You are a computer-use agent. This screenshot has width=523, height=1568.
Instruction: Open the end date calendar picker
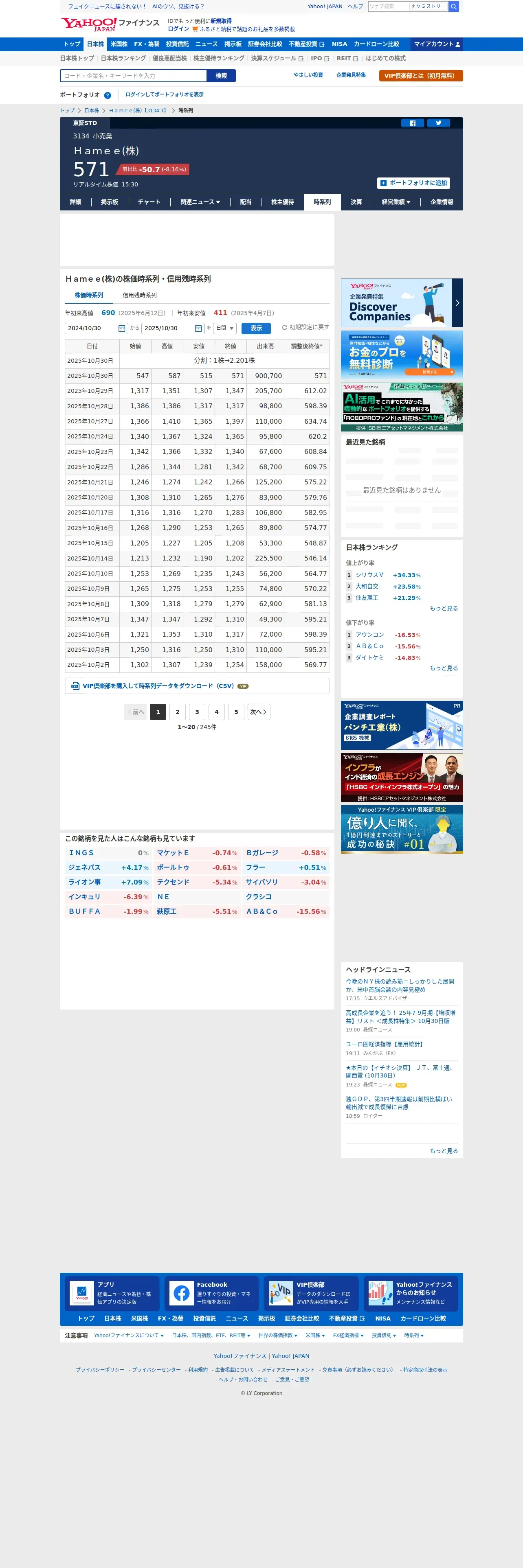click(198, 328)
